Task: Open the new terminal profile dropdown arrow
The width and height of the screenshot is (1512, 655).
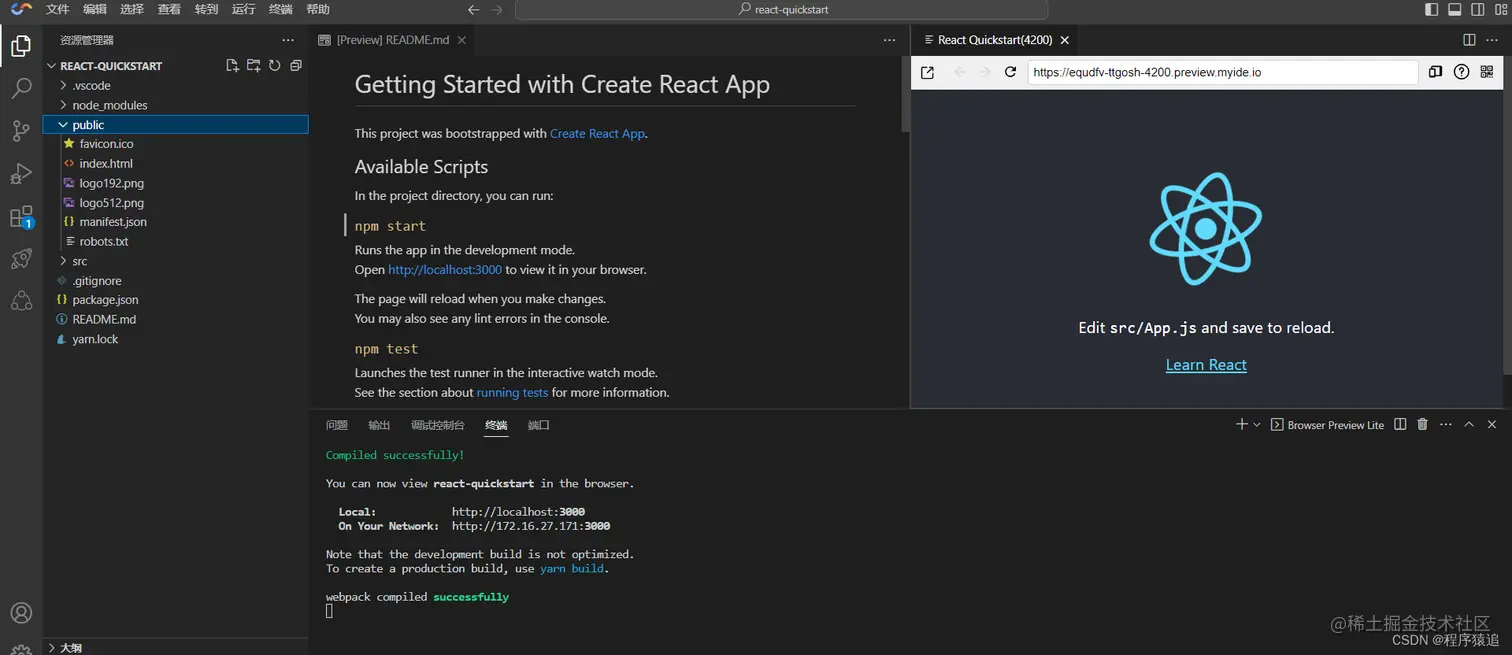Action: point(1257,425)
